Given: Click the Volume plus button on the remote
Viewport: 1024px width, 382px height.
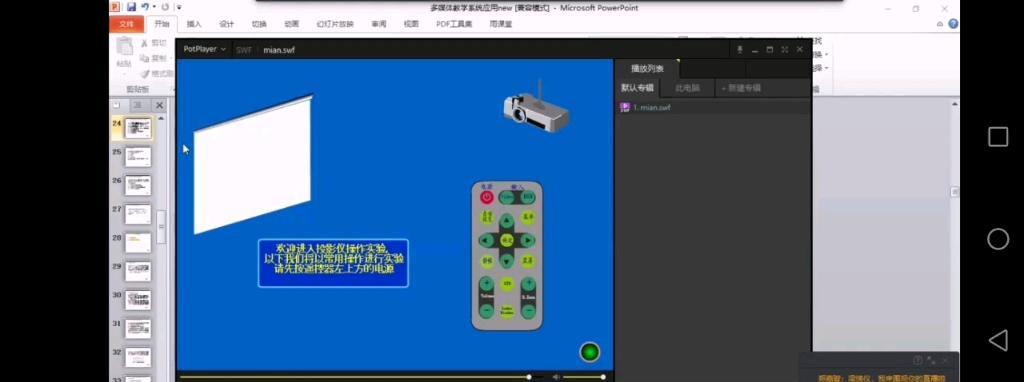Looking at the screenshot, I should (487, 284).
